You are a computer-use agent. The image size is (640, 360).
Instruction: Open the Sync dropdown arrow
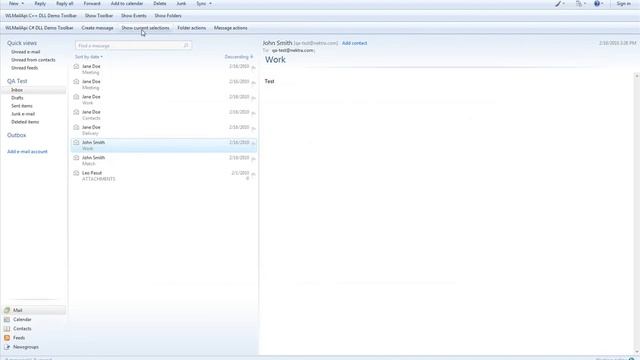210,4
